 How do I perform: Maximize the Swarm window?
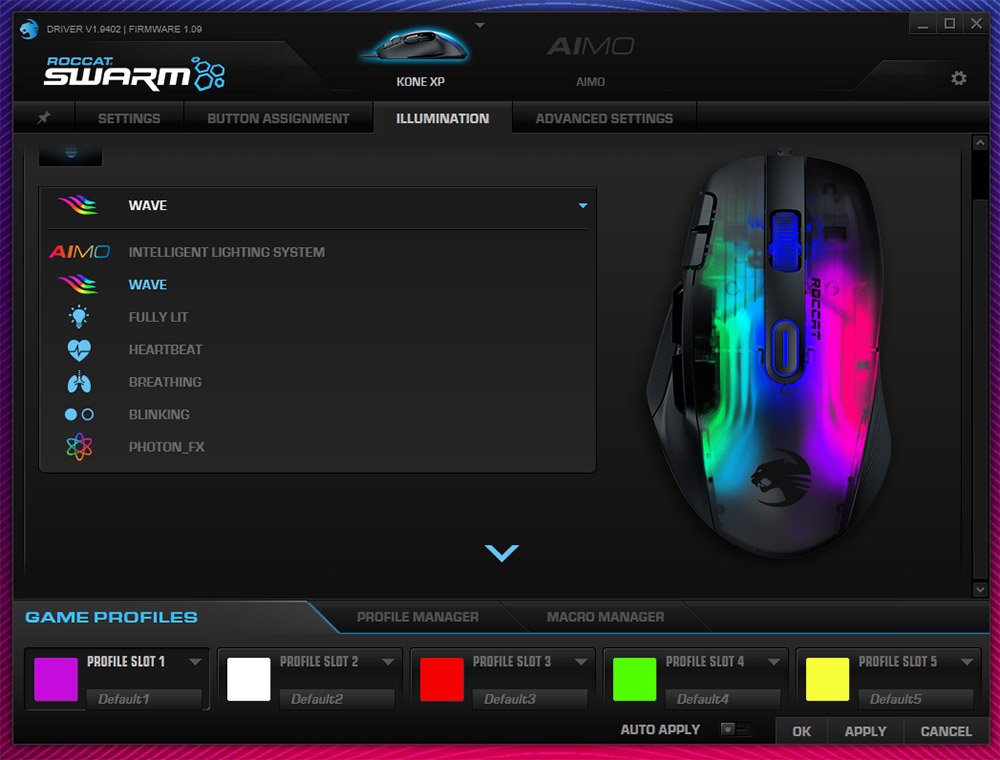950,24
